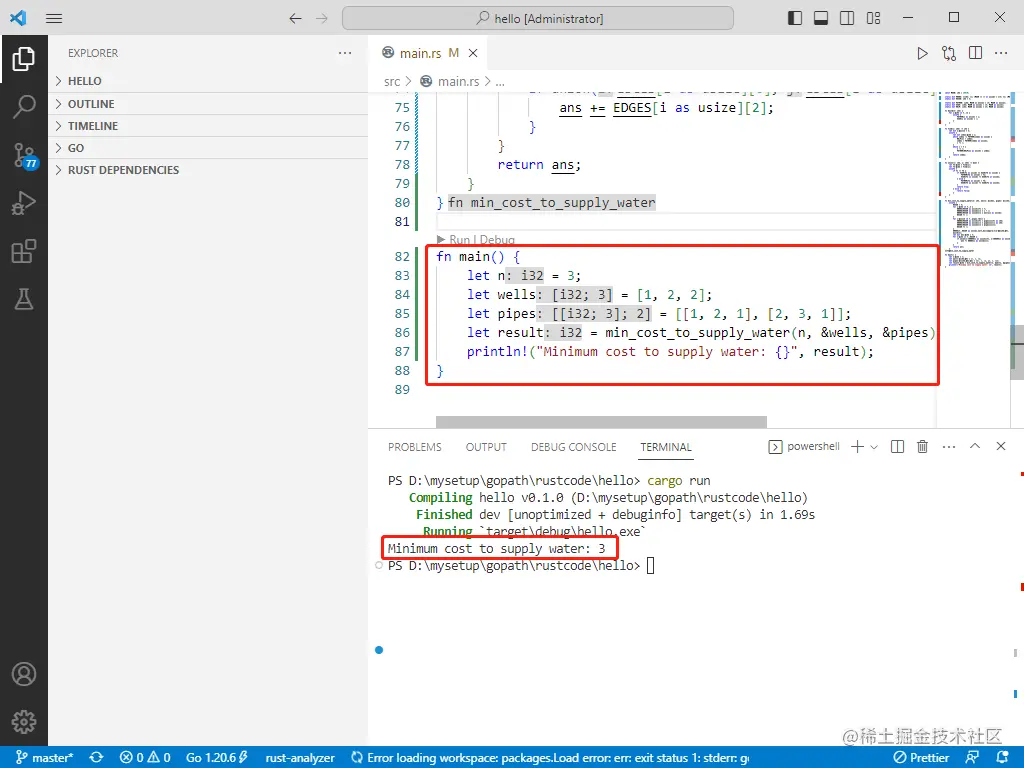The height and width of the screenshot is (768, 1024).
Task: Click Go 1.20.6 version in status bar
Action: coord(217,758)
